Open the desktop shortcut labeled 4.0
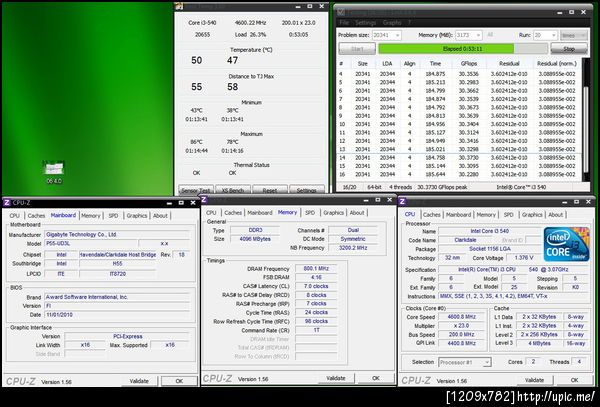 click(x=54, y=171)
